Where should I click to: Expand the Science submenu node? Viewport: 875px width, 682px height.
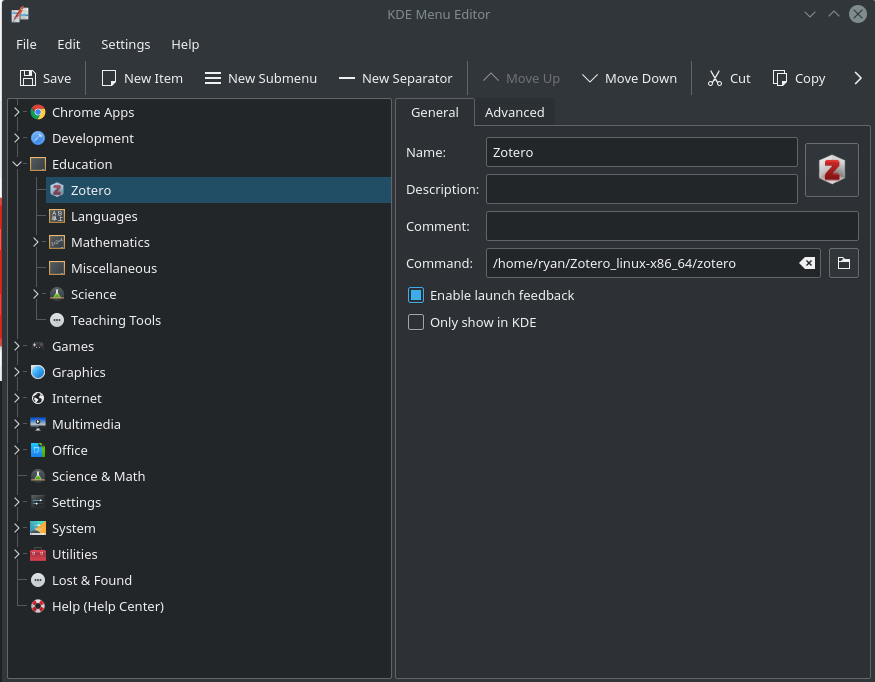(x=36, y=294)
